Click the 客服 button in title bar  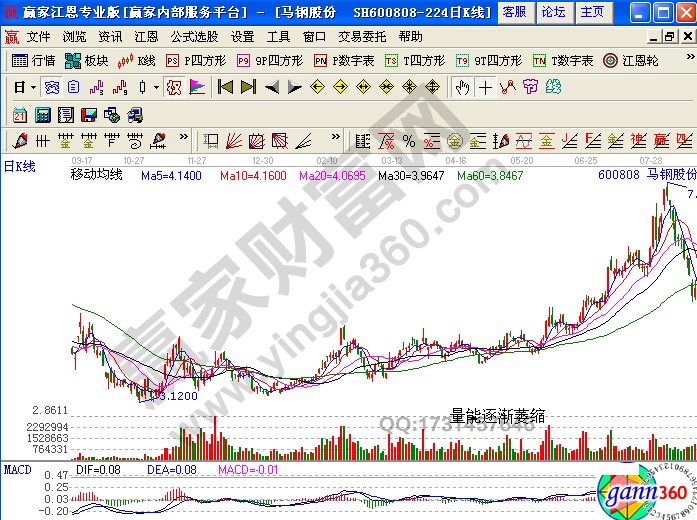(x=514, y=12)
